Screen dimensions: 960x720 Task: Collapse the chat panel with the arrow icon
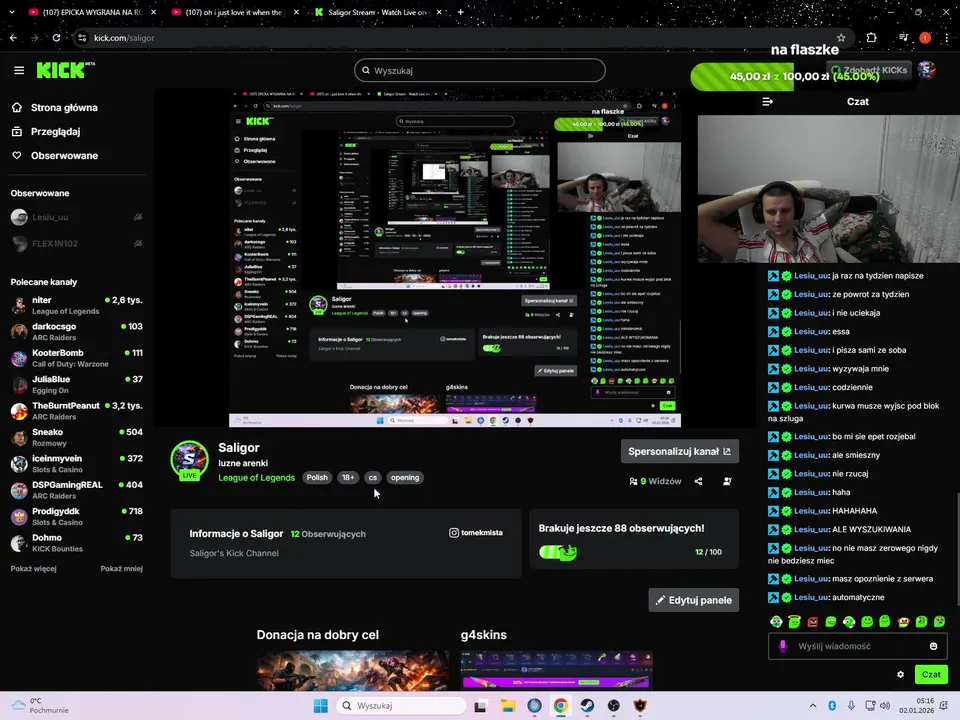coord(767,102)
